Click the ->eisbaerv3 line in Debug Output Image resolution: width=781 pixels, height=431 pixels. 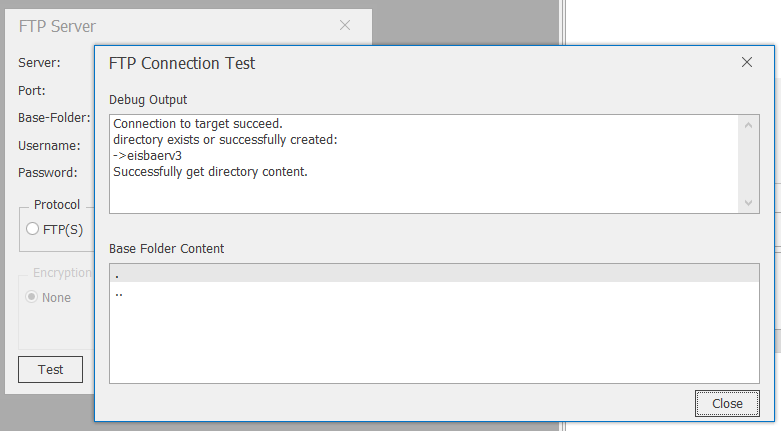click(147, 155)
